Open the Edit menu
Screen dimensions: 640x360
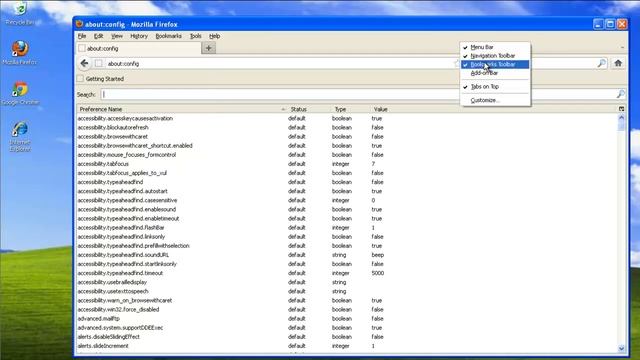(x=98, y=36)
